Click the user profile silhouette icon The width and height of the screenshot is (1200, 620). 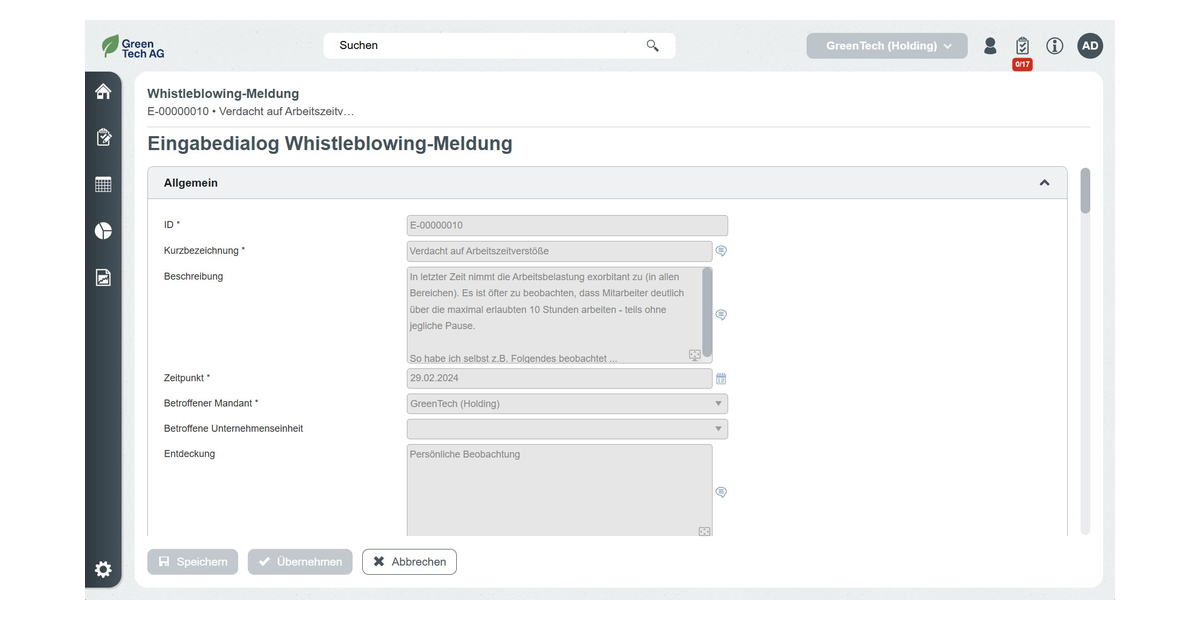point(990,46)
